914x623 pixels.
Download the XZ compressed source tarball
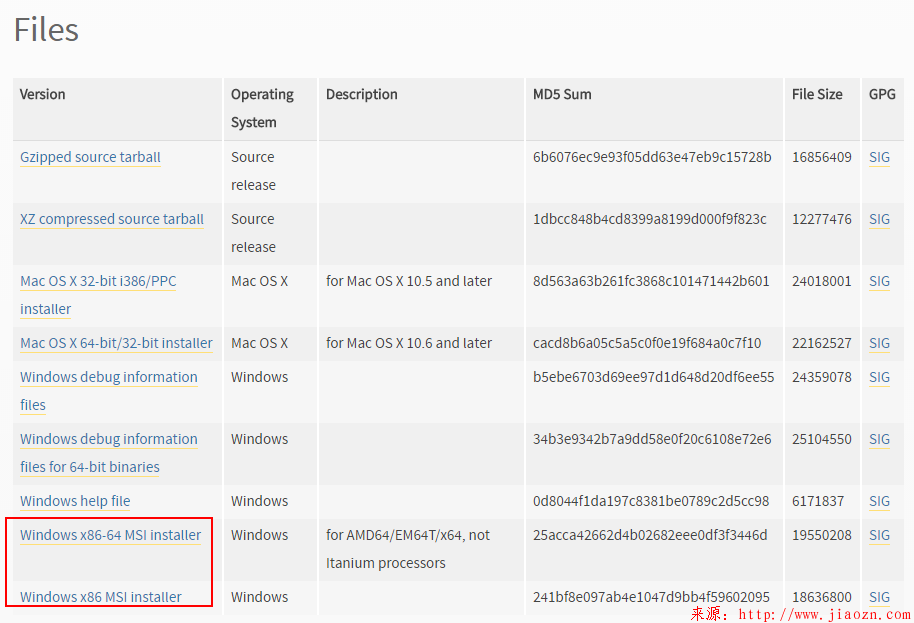[112, 219]
